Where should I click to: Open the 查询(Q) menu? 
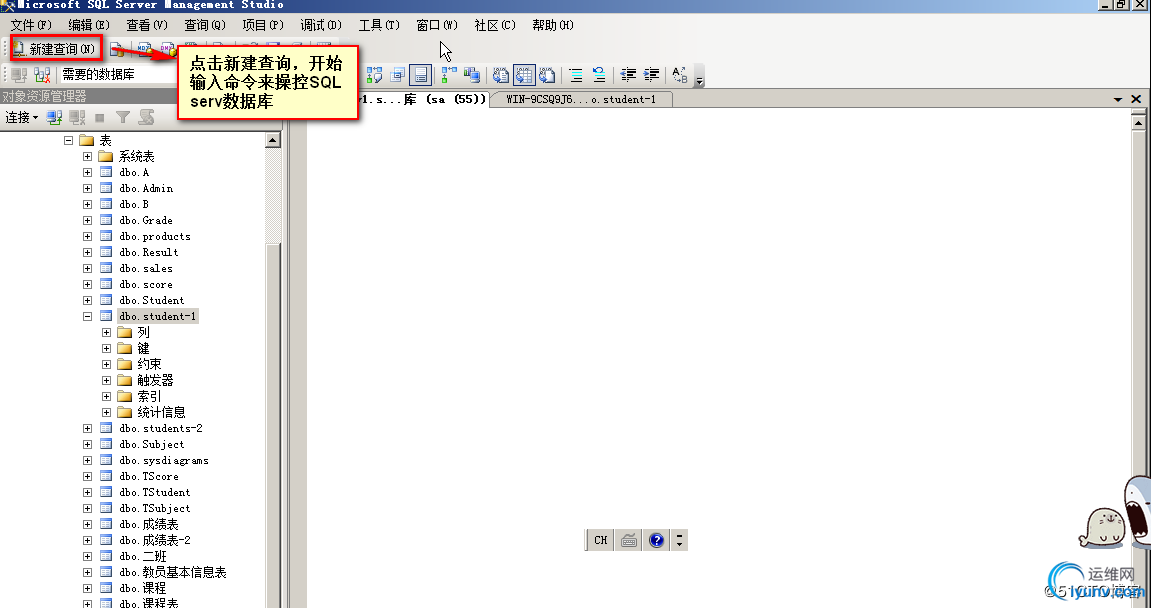coord(205,25)
